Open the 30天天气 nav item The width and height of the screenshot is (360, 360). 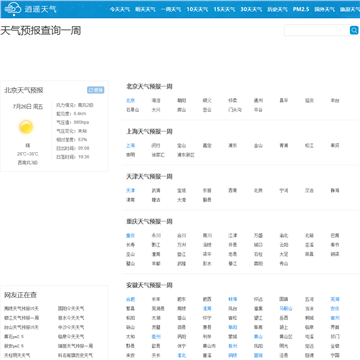(x=251, y=9)
